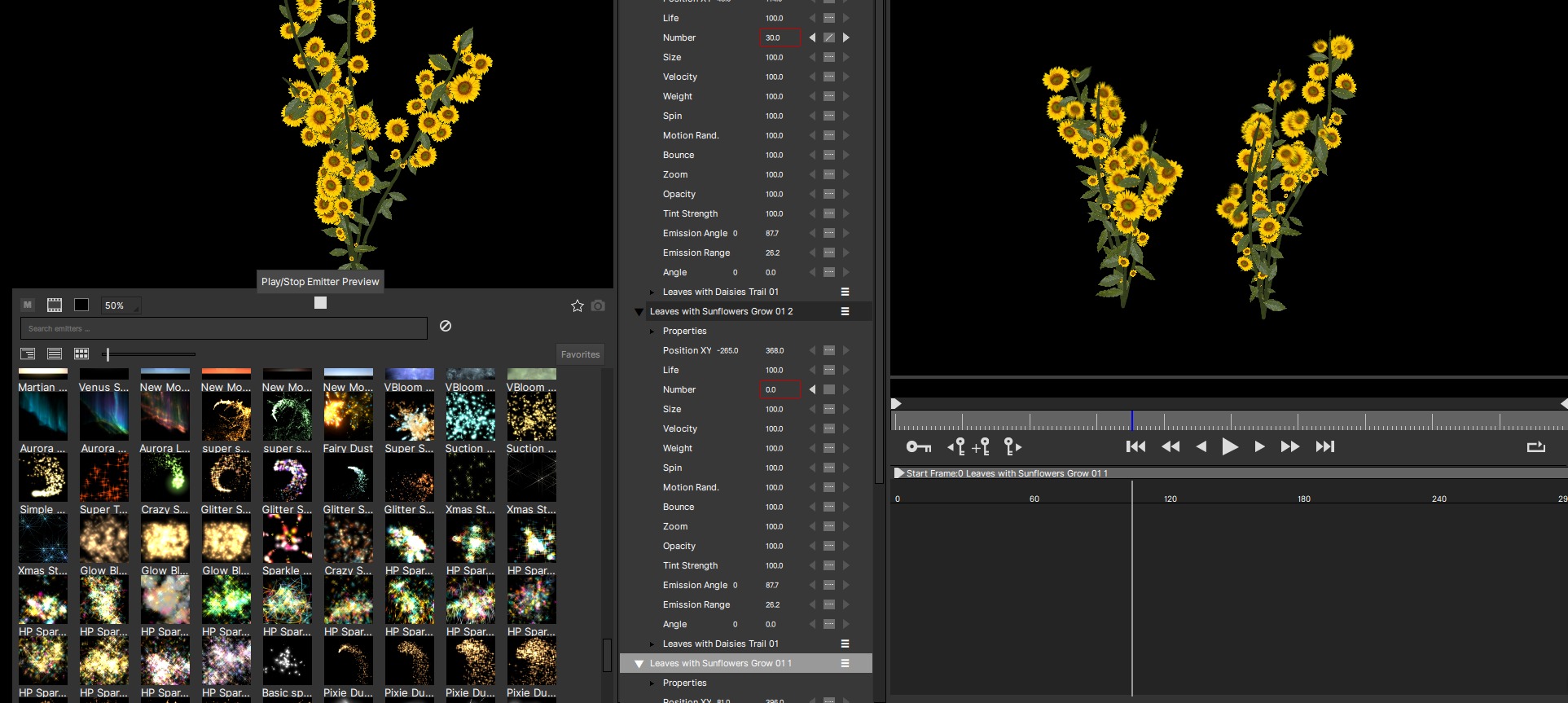This screenshot has height=703, width=1568.
Task: Toggle loop playback in the transport bar
Action: (x=1535, y=446)
